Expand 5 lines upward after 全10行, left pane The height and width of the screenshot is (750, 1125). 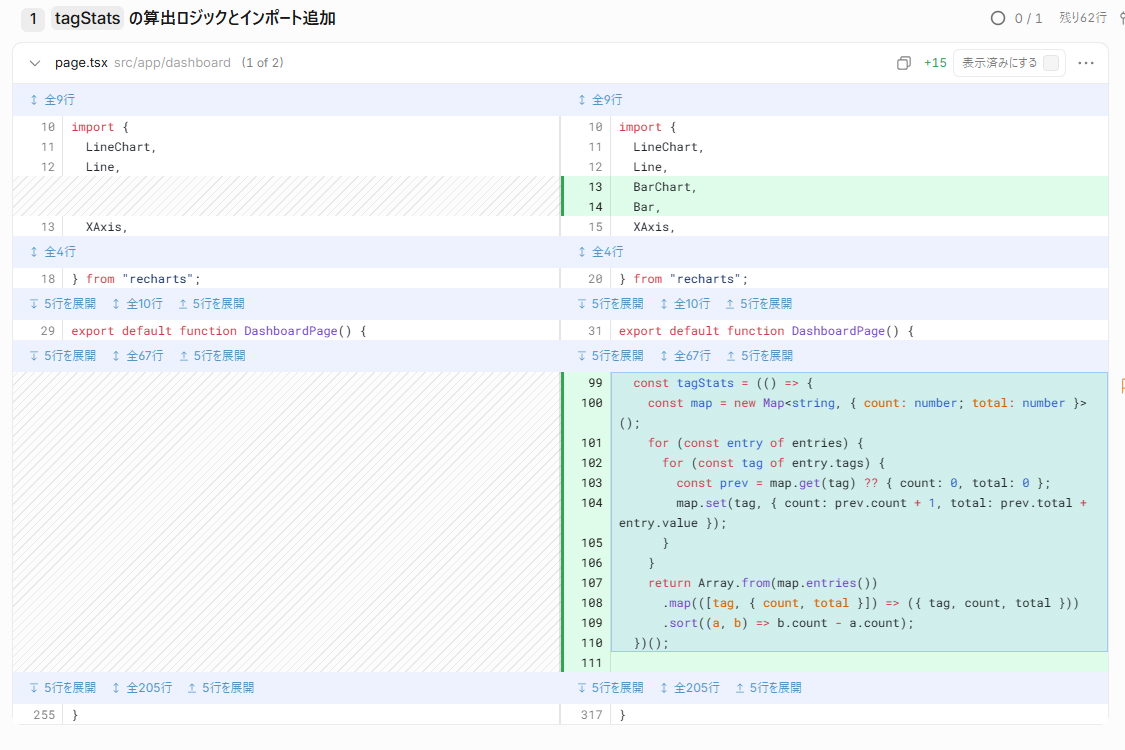(211, 304)
